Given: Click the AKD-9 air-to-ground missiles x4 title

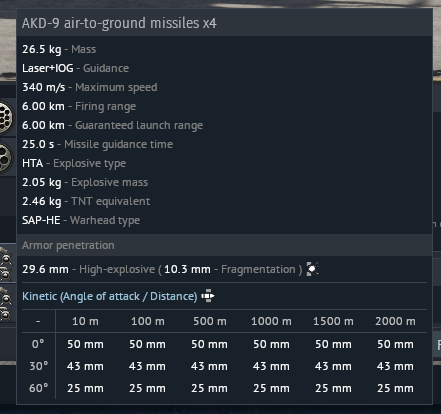Looking at the screenshot, I should click(119, 23).
